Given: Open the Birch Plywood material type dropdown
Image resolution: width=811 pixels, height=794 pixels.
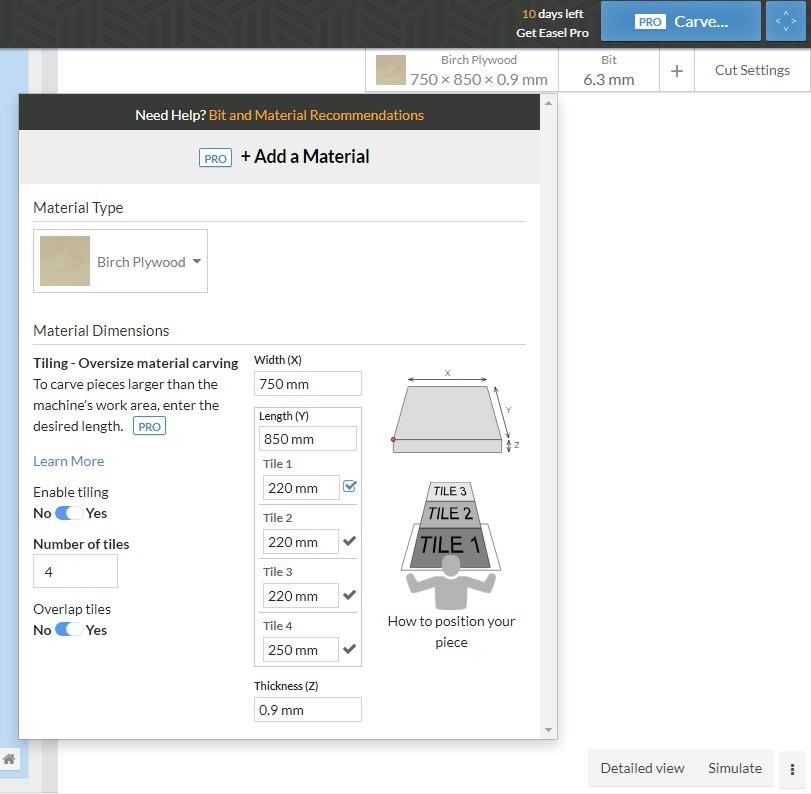Looking at the screenshot, I should tap(121, 261).
